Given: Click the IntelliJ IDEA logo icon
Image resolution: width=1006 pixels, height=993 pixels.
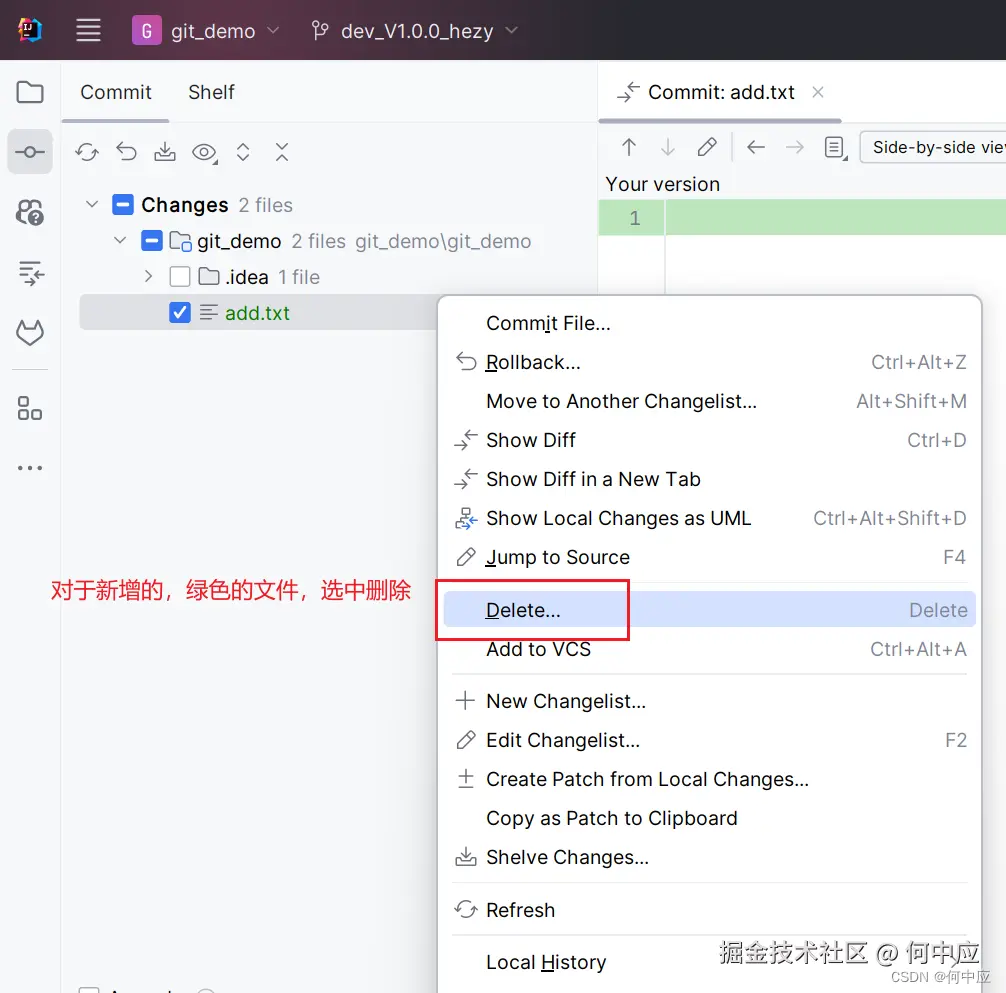Looking at the screenshot, I should (x=30, y=30).
